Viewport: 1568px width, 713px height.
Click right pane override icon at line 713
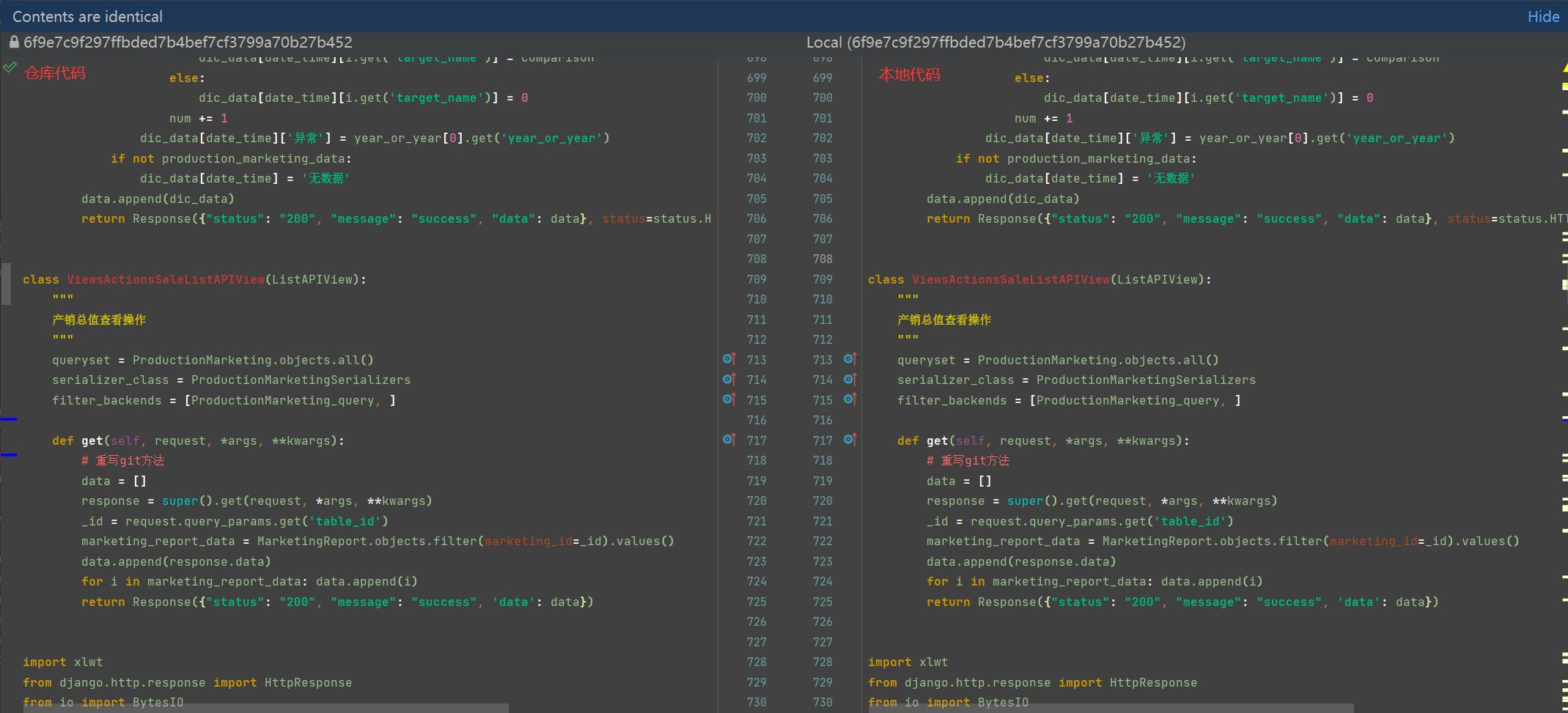tap(850, 359)
